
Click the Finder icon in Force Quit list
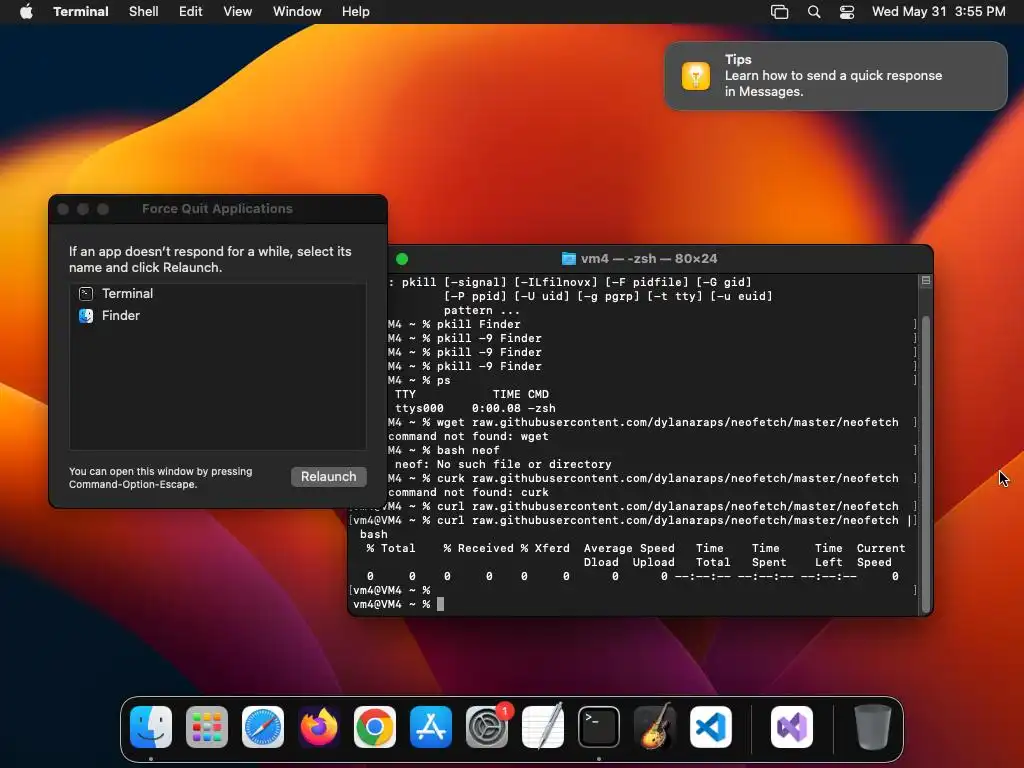click(86, 315)
